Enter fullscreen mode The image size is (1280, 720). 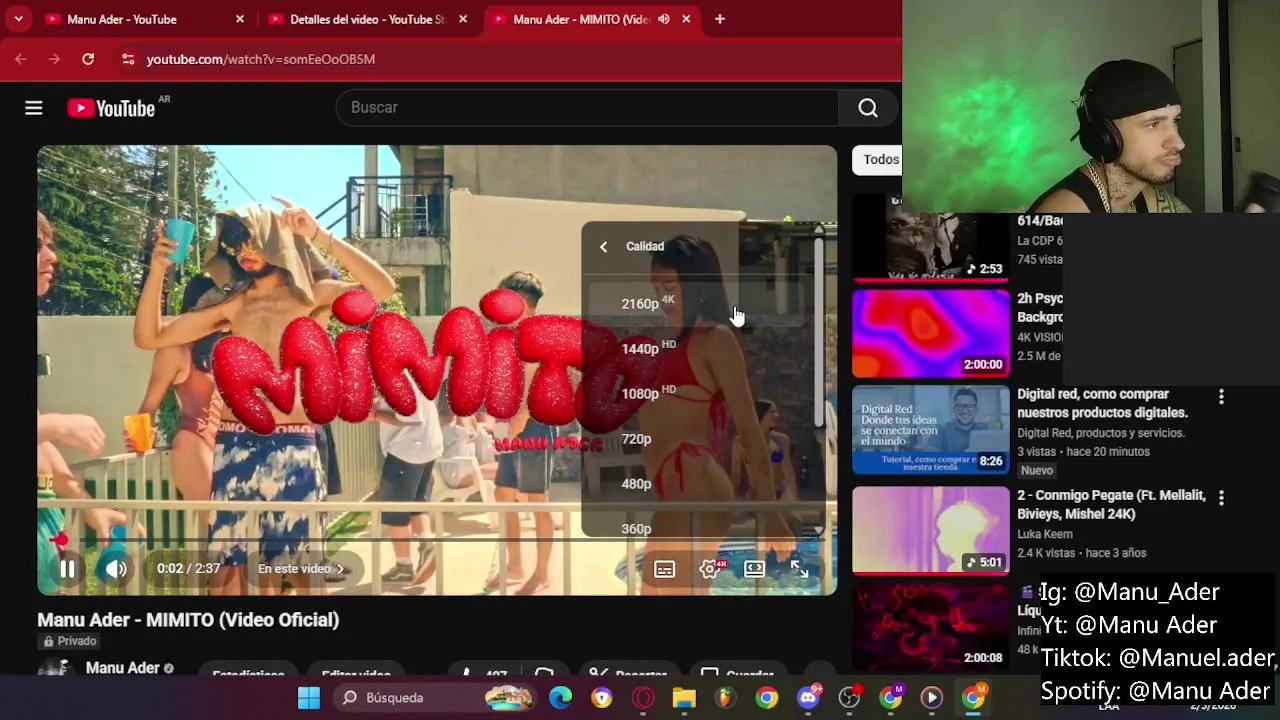800,569
